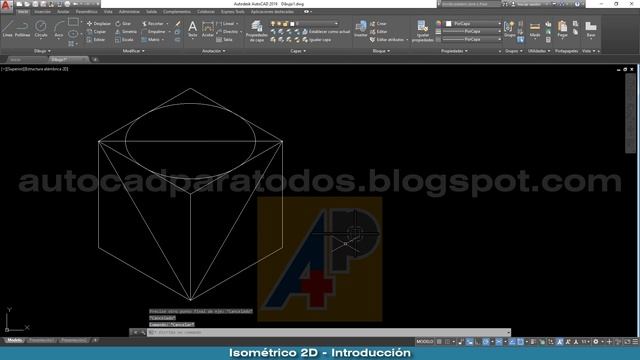Expand the Dibujo panel

click(x=42, y=51)
